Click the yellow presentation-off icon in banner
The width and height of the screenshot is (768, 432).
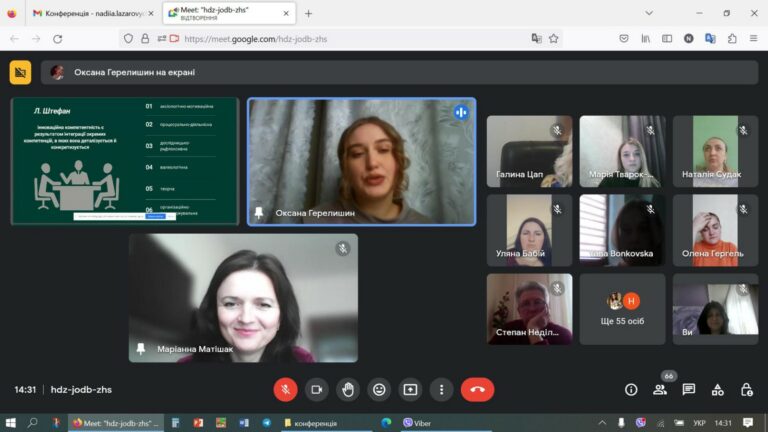pyautogui.click(x=20, y=72)
